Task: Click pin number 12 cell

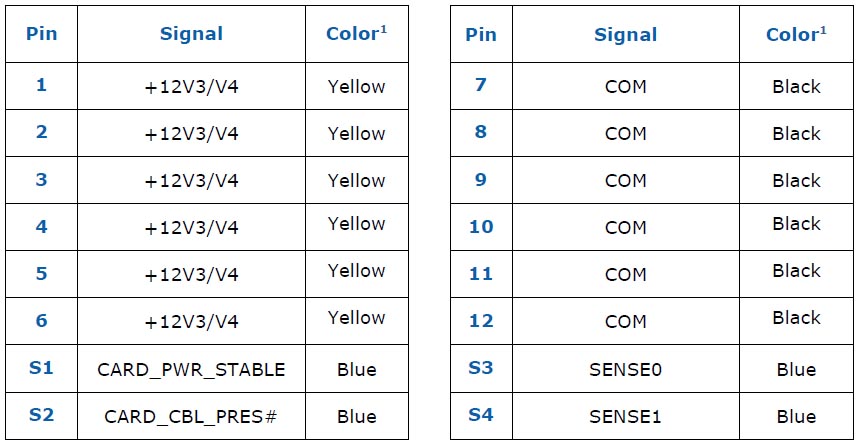Action: click(x=481, y=321)
